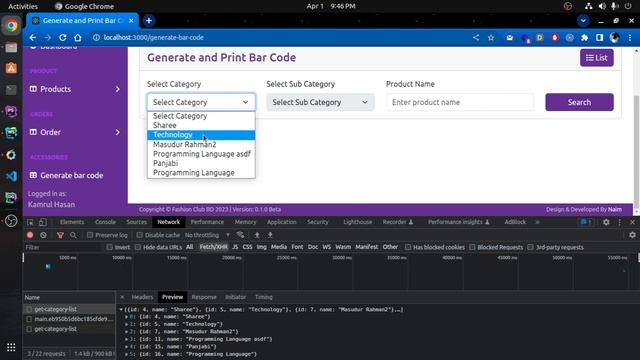Filter requests by Fetch/XHR
The width and height of the screenshot is (640, 360).
pyautogui.click(x=213, y=247)
